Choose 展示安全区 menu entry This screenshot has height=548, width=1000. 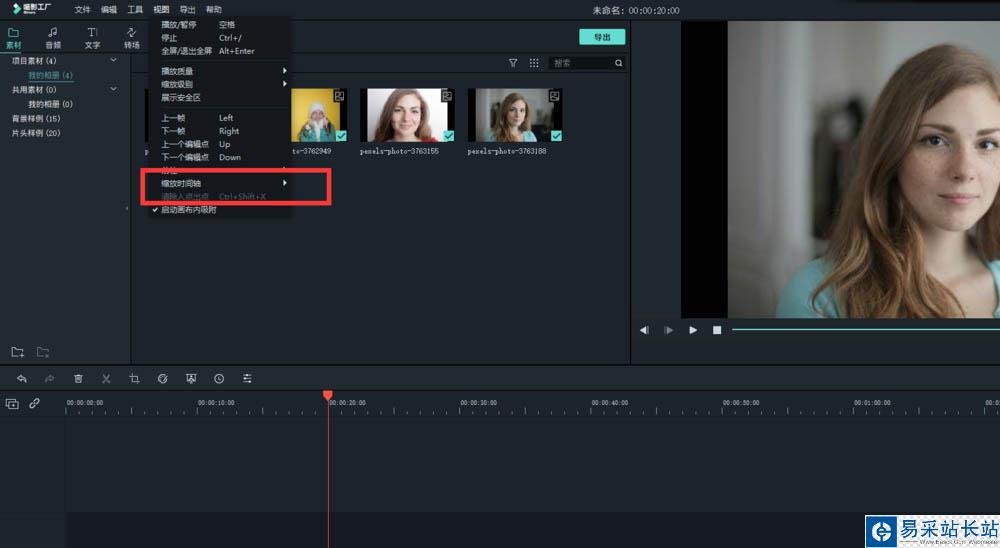(x=220, y=98)
